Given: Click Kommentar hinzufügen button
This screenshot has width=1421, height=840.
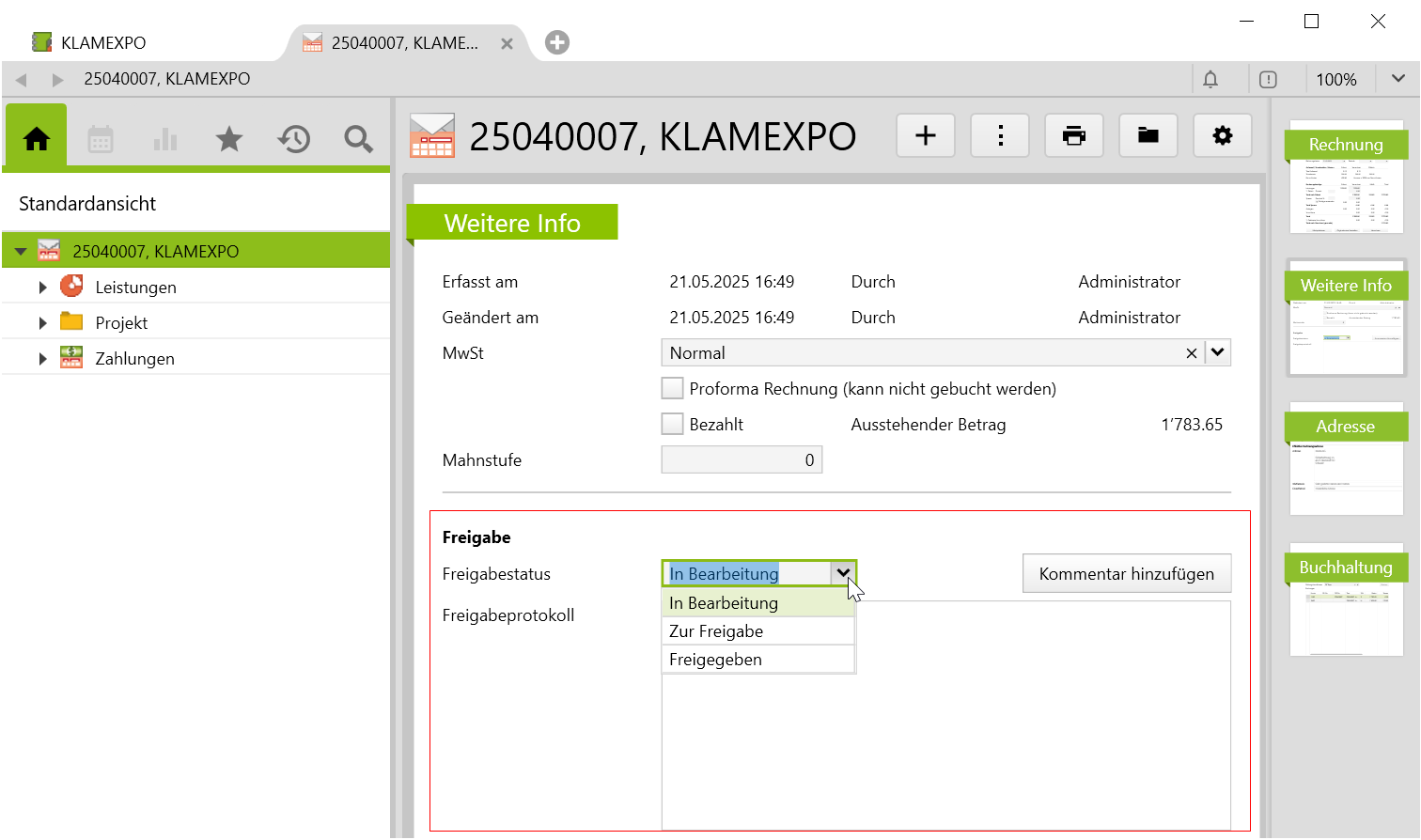Looking at the screenshot, I should tap(1126, 574).
